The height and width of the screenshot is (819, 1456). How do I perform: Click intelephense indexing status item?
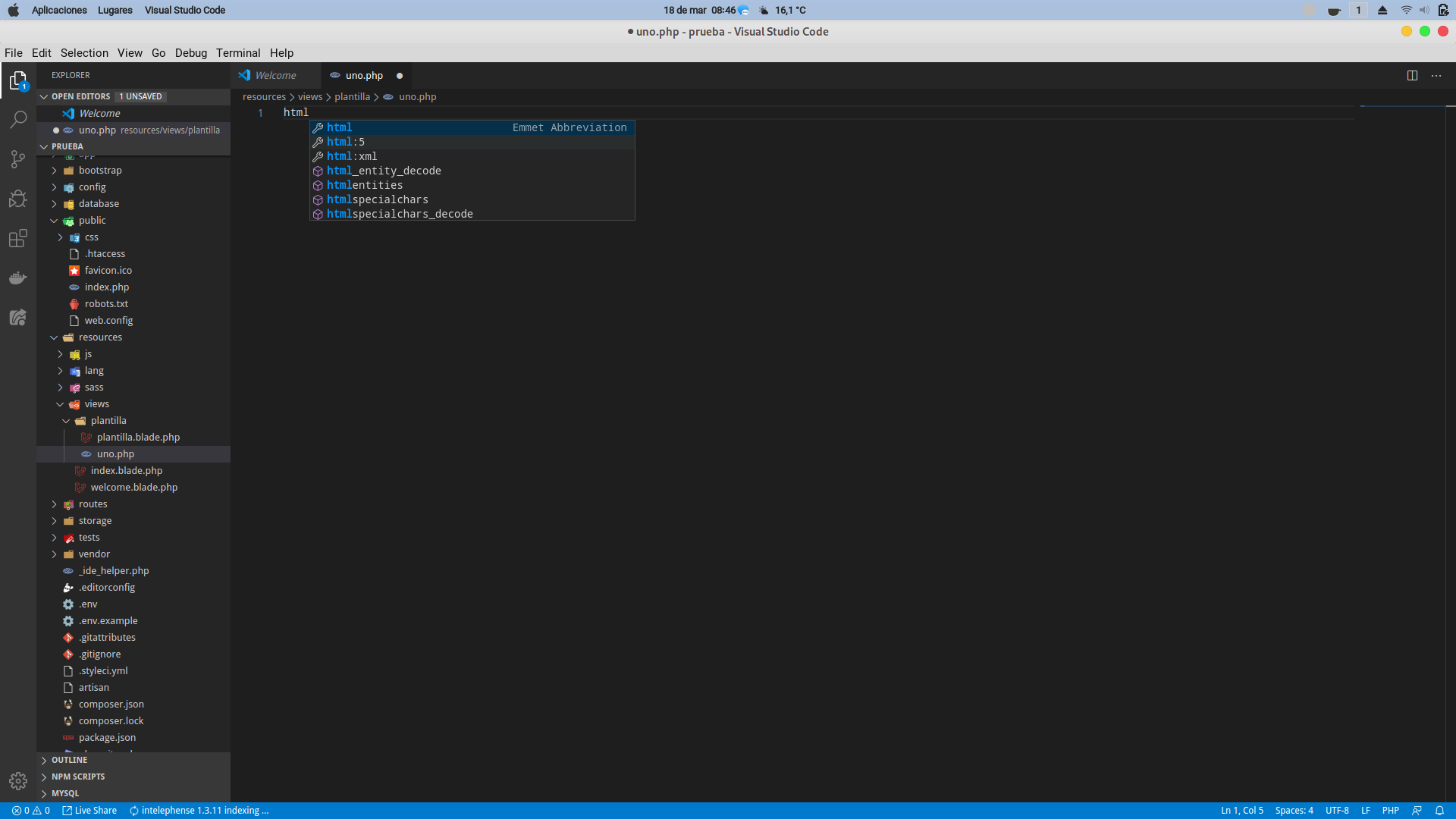point(199,811)
